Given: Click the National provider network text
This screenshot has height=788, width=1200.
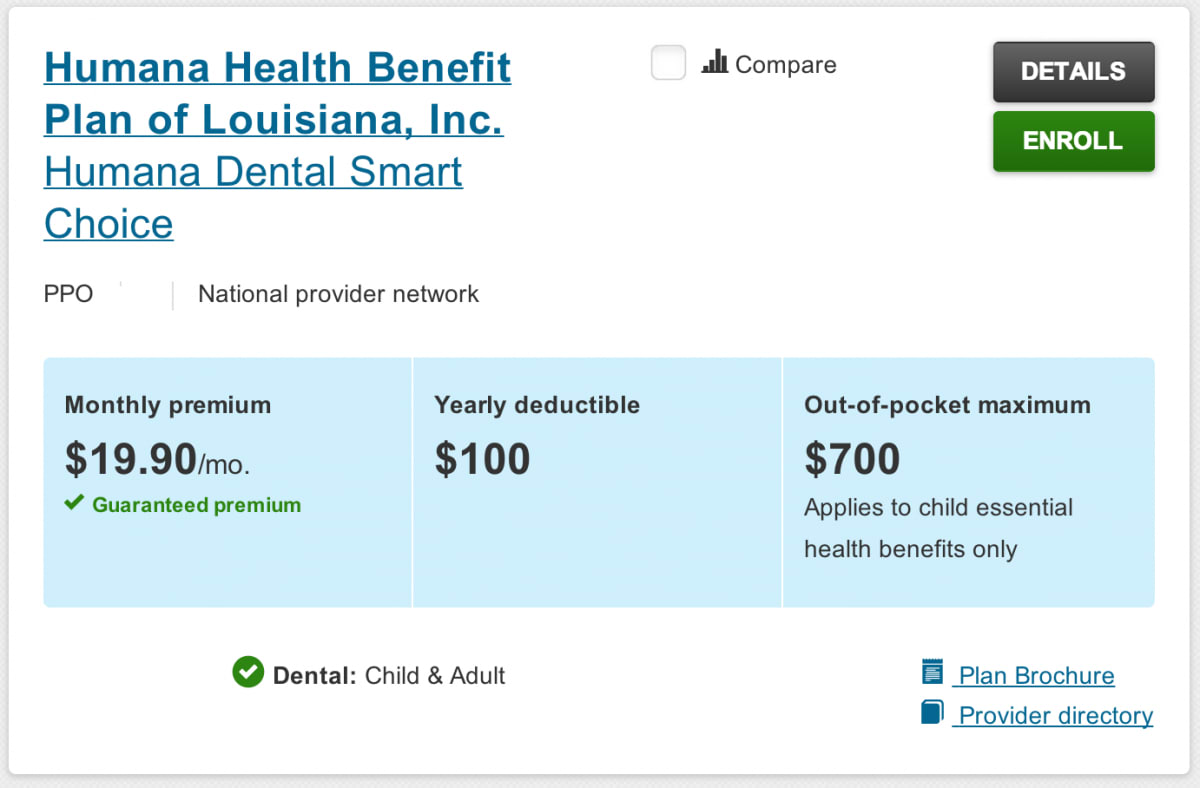Looking at the screenshot, I should point(339,294).
